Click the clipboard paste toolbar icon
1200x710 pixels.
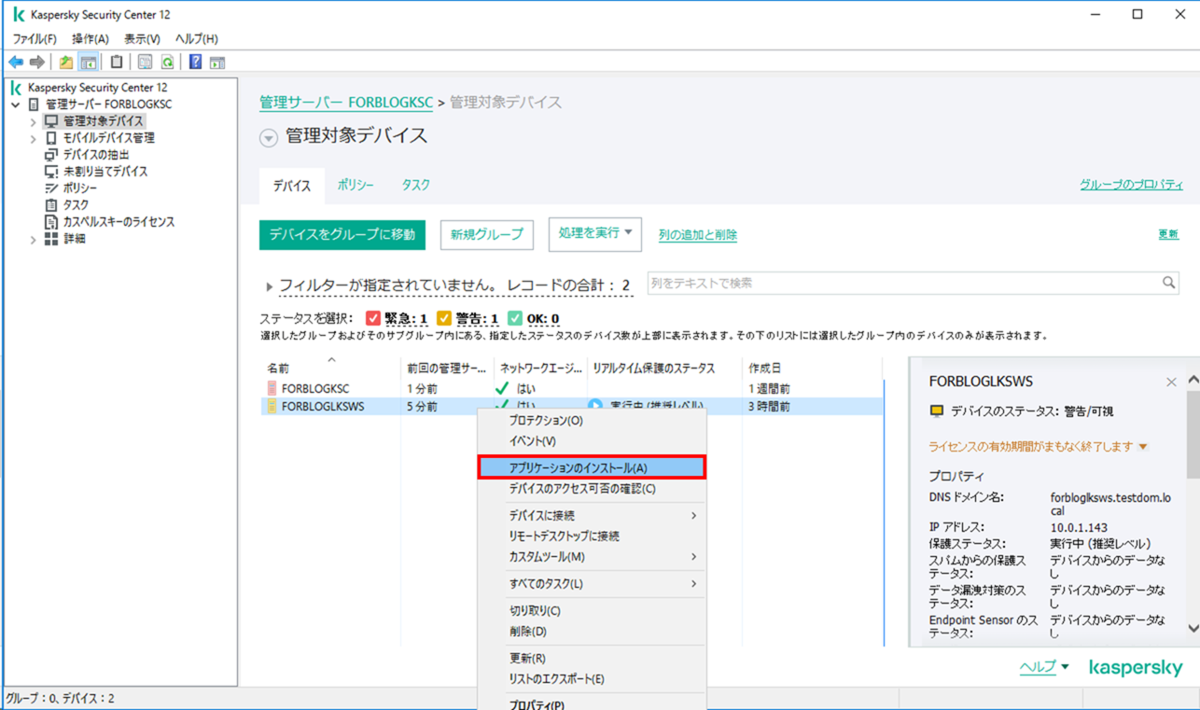point(117,61)
